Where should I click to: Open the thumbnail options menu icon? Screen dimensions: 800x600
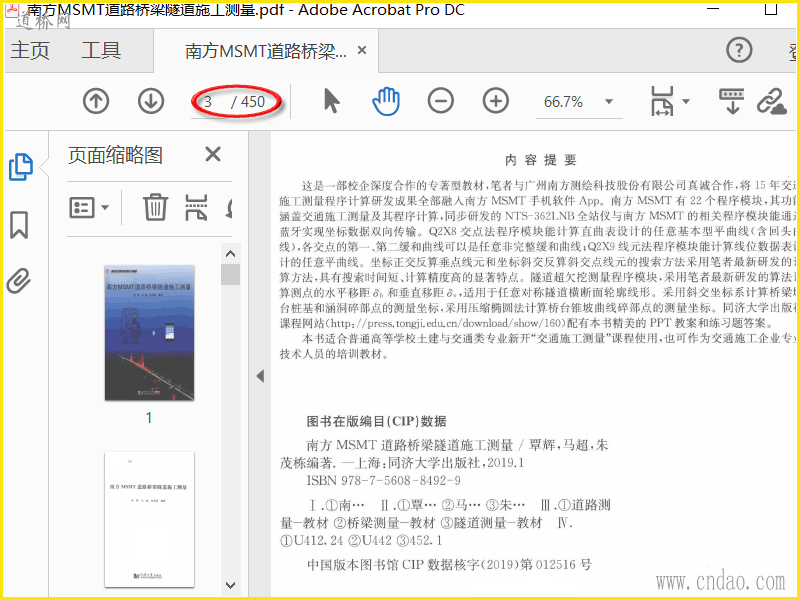pyautogui.click(x=88, y=208)
